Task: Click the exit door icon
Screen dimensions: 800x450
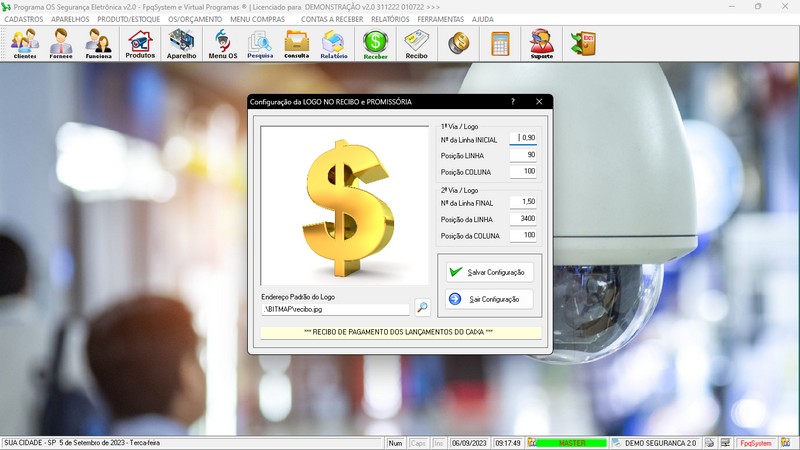Action: coord(582,44)
